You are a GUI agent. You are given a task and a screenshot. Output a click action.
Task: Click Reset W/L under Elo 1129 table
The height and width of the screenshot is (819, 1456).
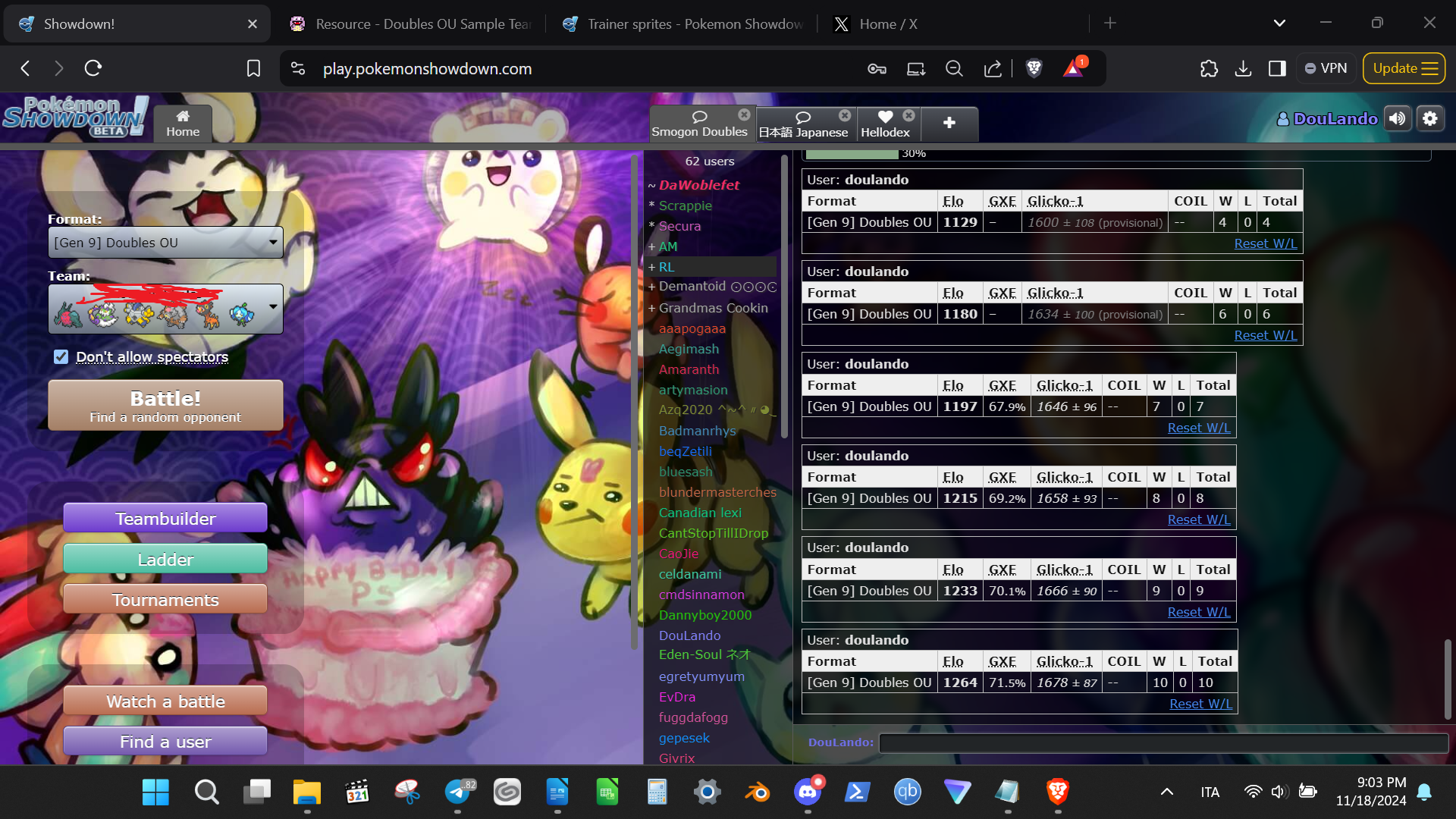pyautogui.click(x=1265, y=243)
